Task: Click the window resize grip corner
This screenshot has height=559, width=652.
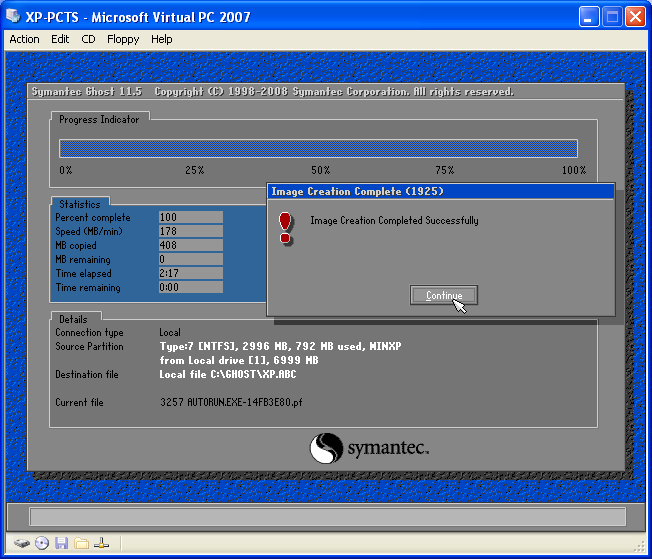Action: coord(640,547)
